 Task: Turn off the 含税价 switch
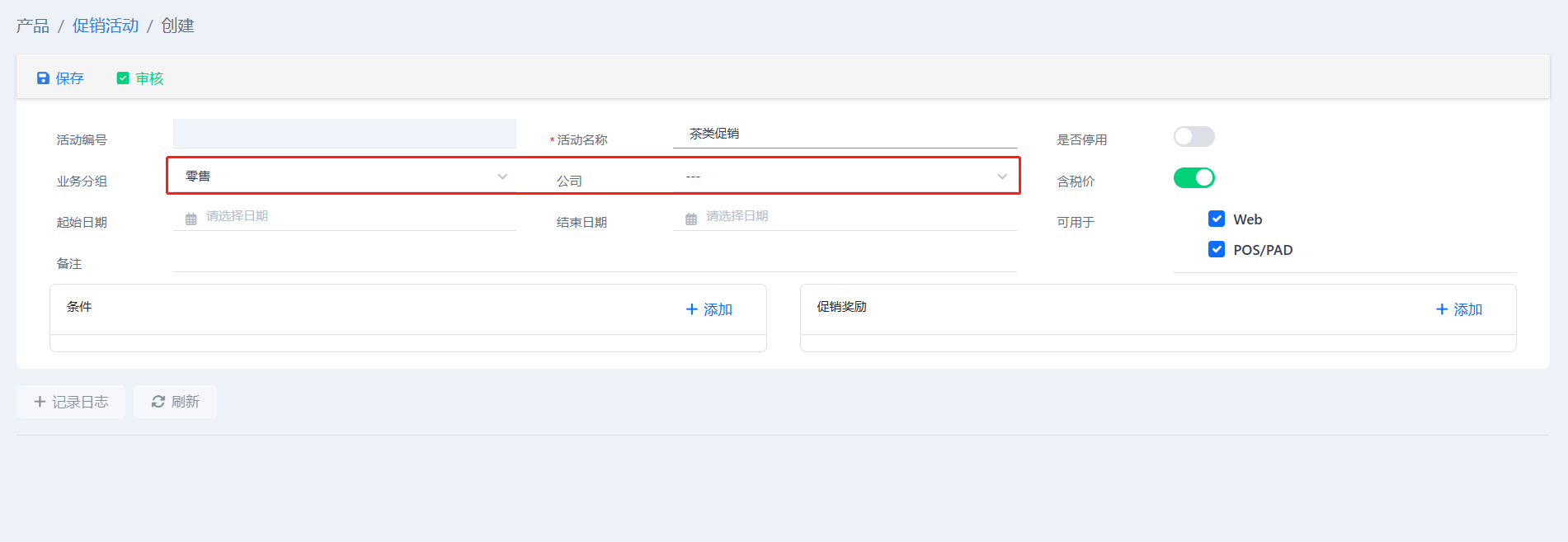[1194, 177]
